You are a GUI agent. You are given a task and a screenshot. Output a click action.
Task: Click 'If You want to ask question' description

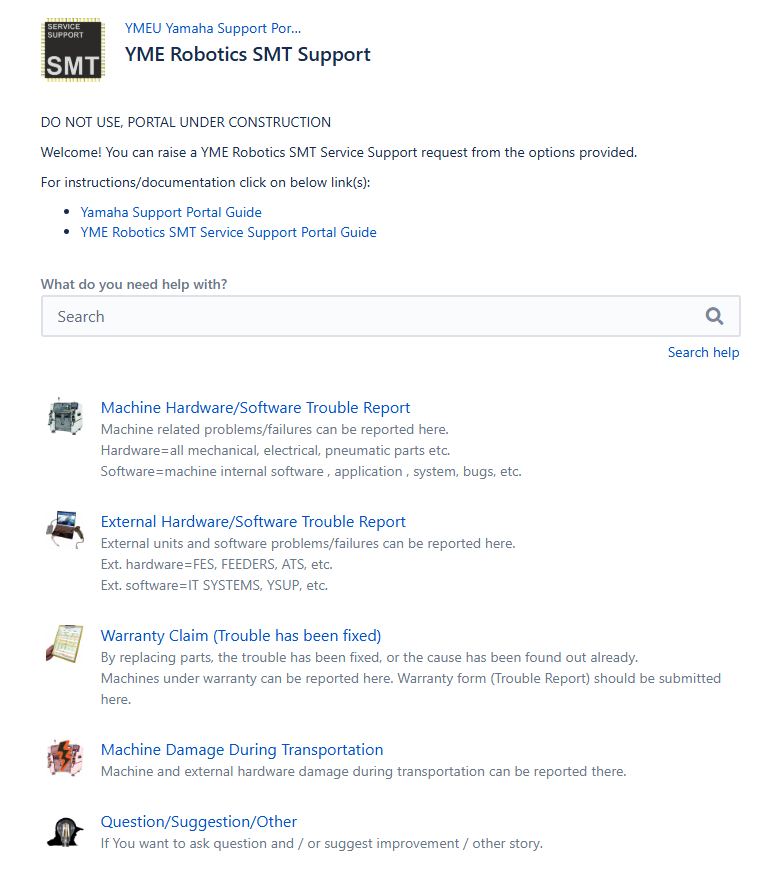pos(322,843)
